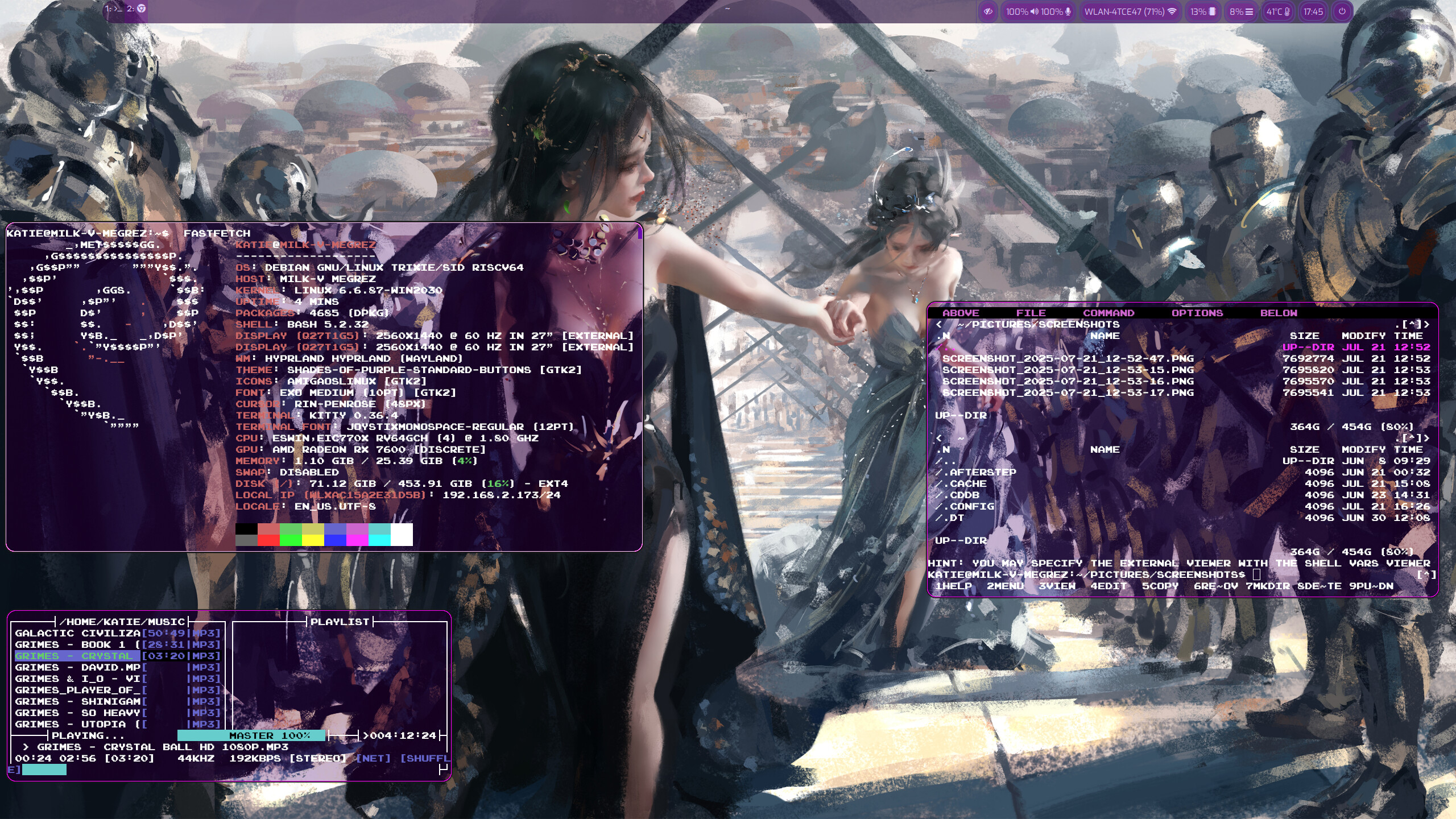
Task: Click the 6RenMov function key button
Action: pyautogui.click(x=1216, y=586)
